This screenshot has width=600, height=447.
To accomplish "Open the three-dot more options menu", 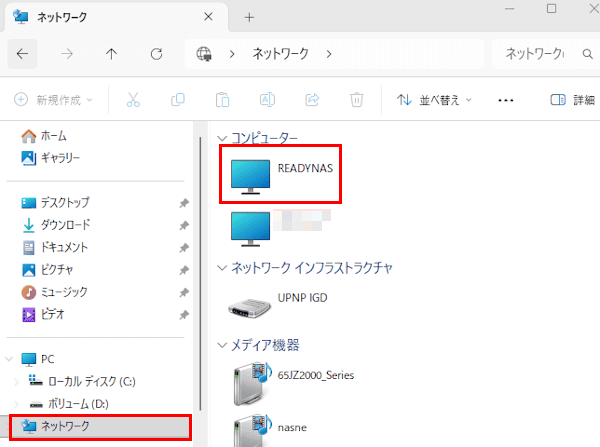I will [505, 100].
